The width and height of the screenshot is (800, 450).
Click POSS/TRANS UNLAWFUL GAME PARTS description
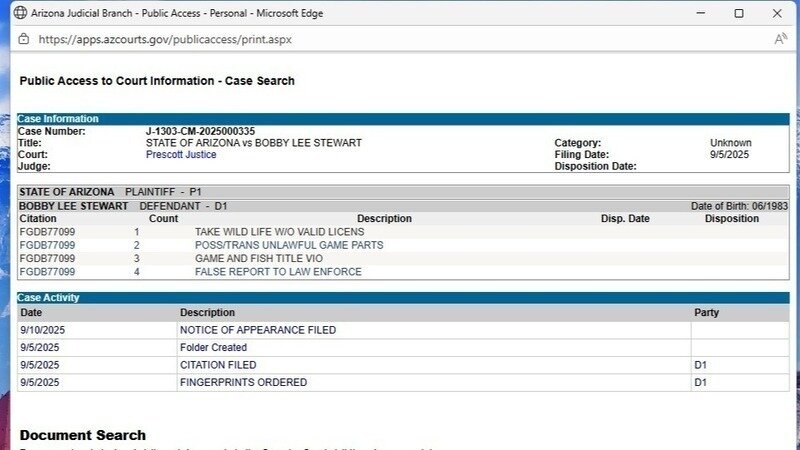click(289, 245)
